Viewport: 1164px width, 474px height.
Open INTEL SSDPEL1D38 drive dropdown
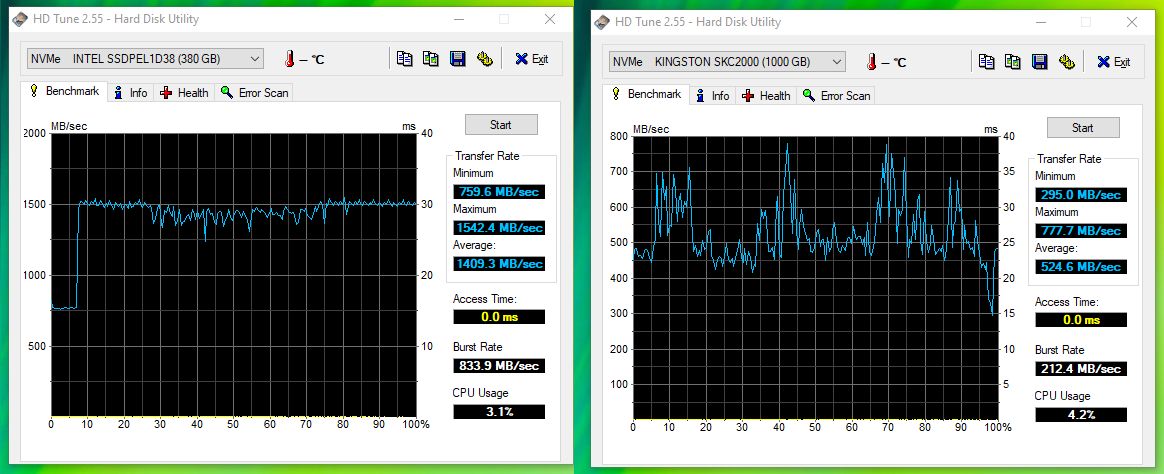coord(145,59)
